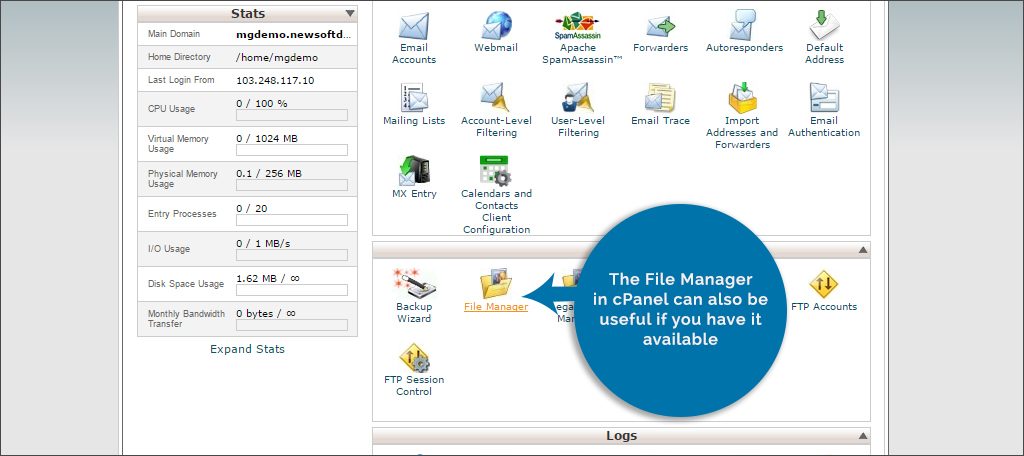This screenshot has width=1024, height=456.
Task: Click the Forwarders text link
Action: [660, 48]
